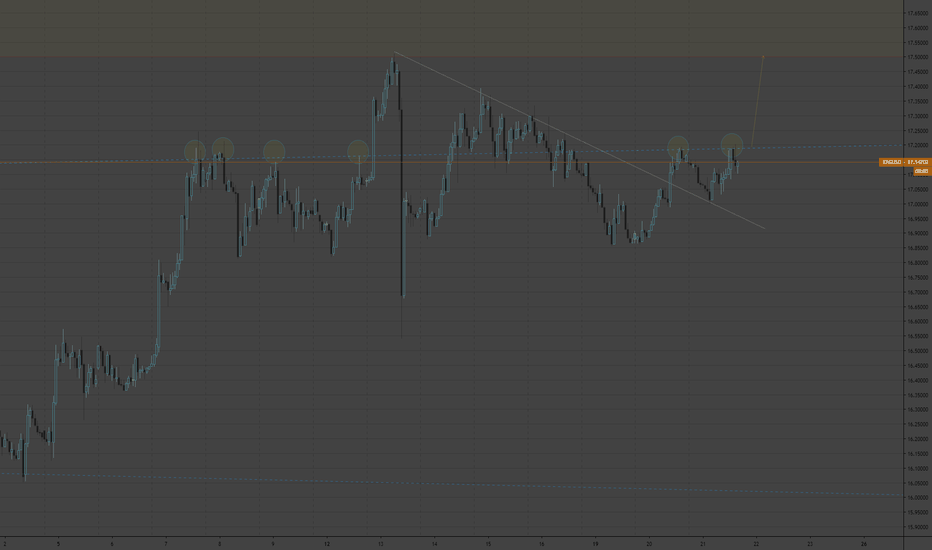This screenshot has width=932, height=550.
Task: Select the 16.80000 price axis label
Action: [x=918, y=263]
